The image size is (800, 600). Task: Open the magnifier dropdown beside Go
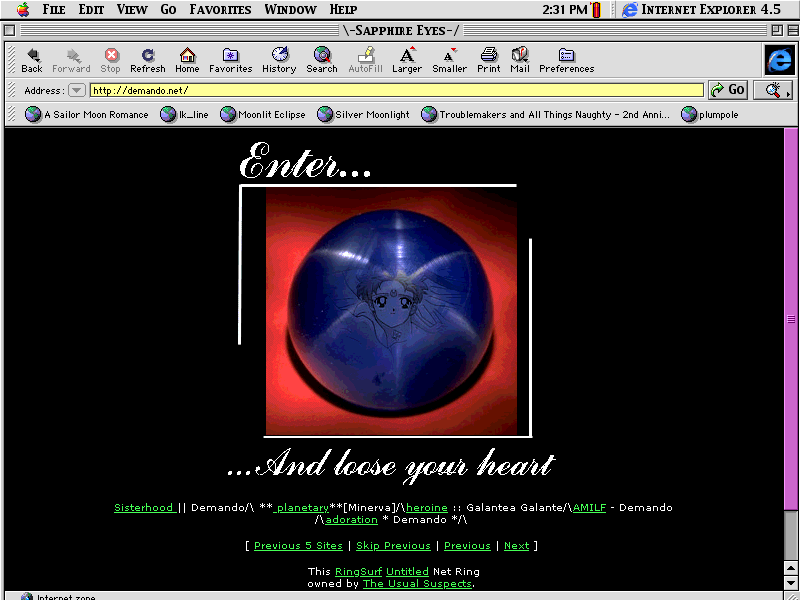pyautogui.click(x=773, y=90)
